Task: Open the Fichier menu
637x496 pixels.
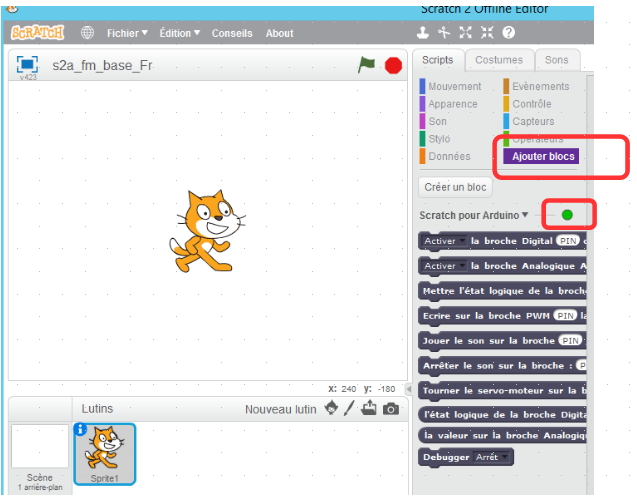Action: pos(127,33)
